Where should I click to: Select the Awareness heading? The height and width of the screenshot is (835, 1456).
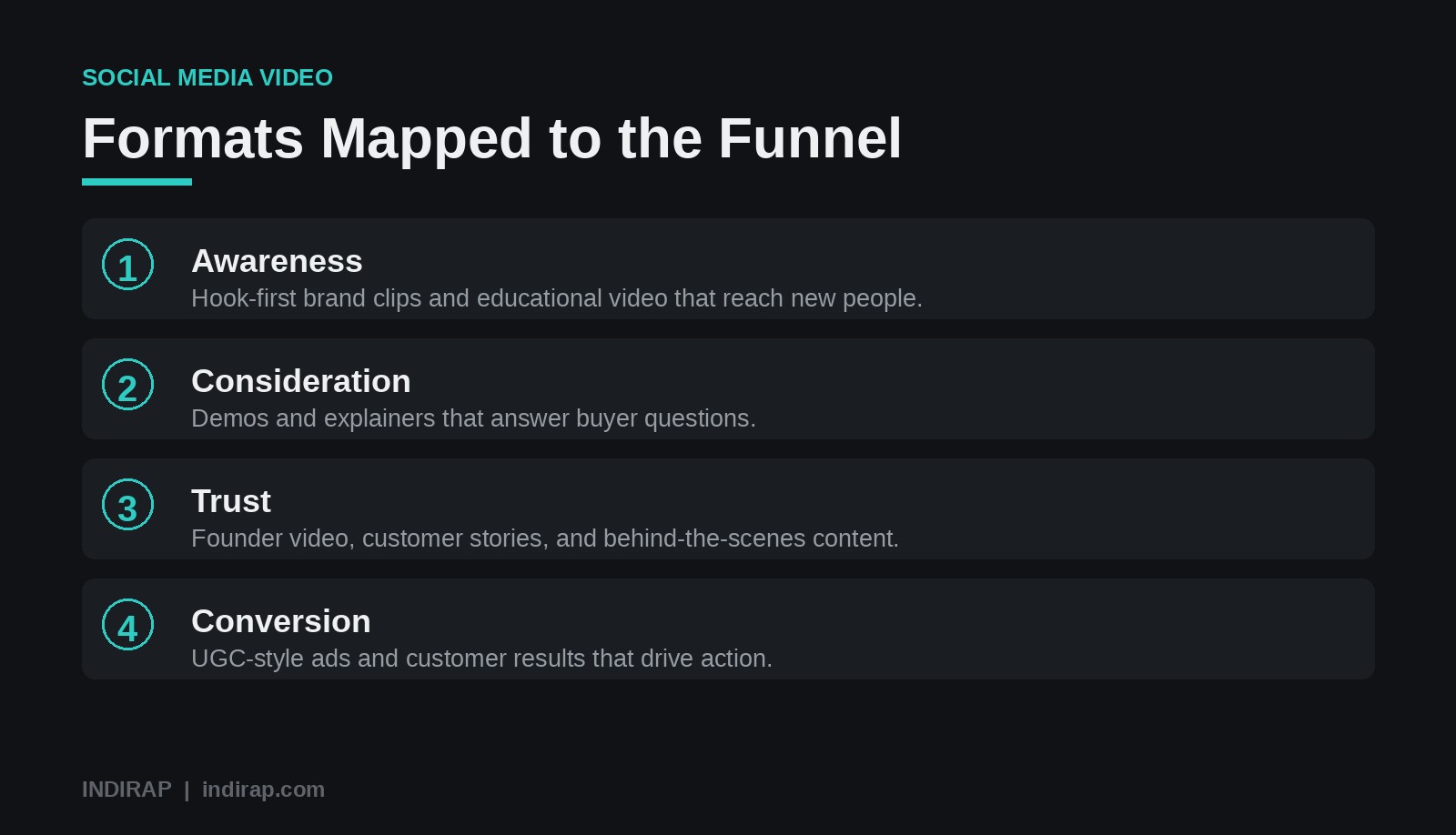(277, 261)
